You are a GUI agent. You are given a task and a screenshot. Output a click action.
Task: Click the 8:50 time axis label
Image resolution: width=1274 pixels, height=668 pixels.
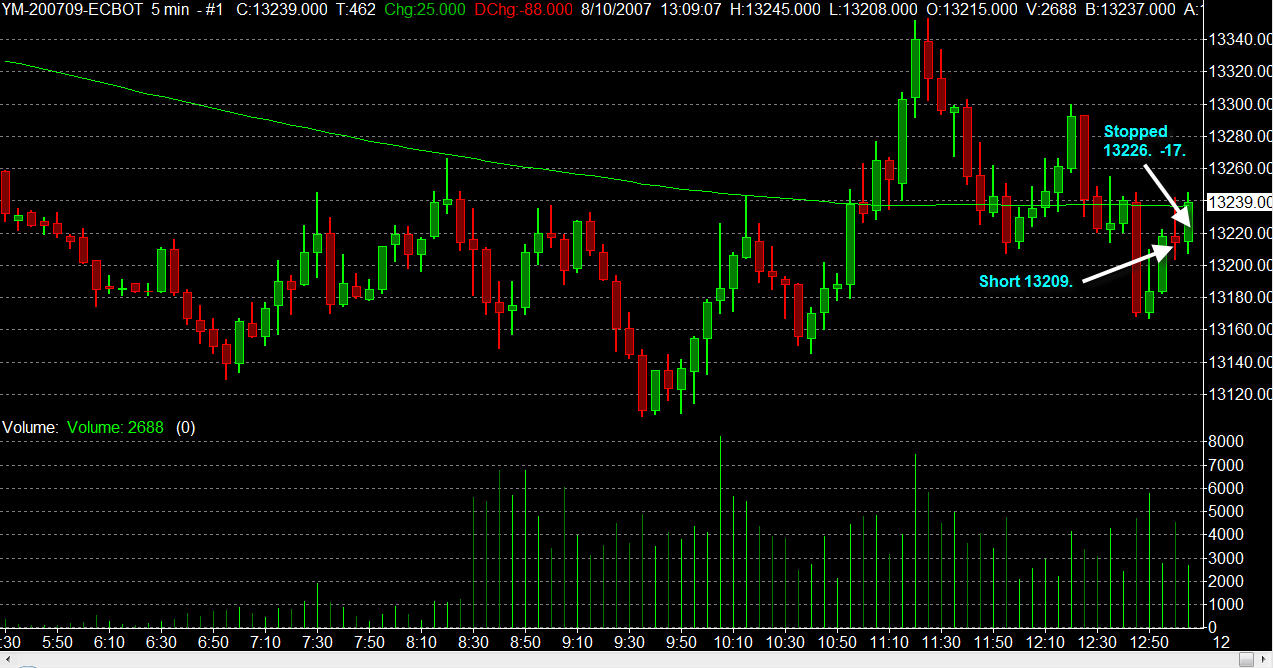click(x=525, y=641)
